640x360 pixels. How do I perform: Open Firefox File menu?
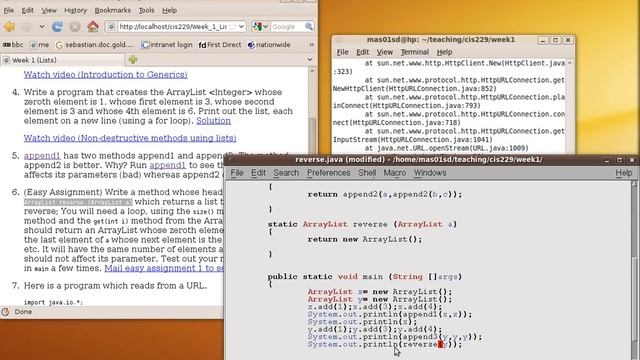coord(9,10)
